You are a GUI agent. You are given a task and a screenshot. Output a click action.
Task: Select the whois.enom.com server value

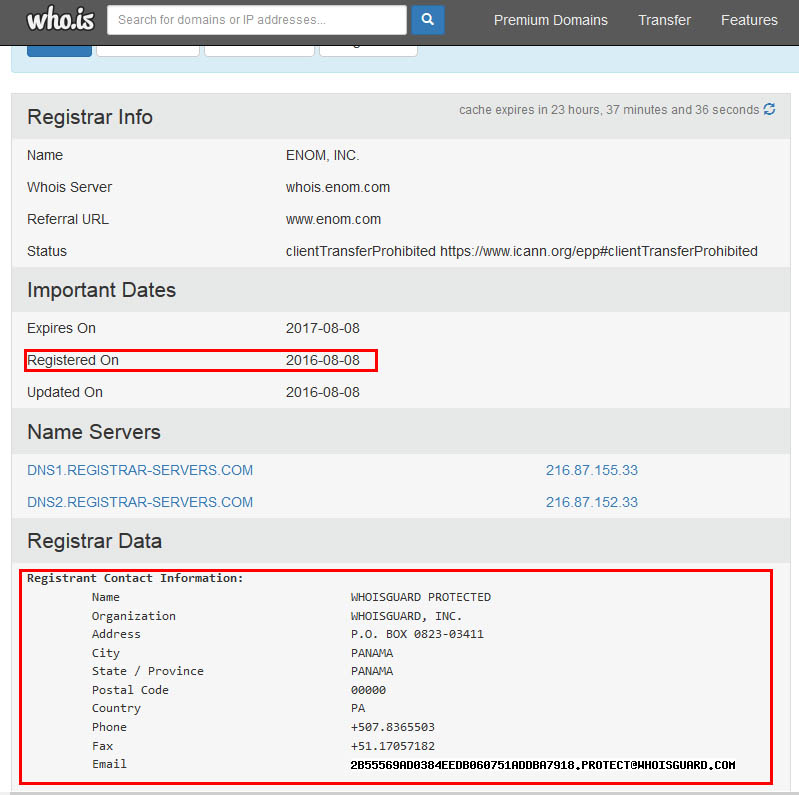click(338, 187)
